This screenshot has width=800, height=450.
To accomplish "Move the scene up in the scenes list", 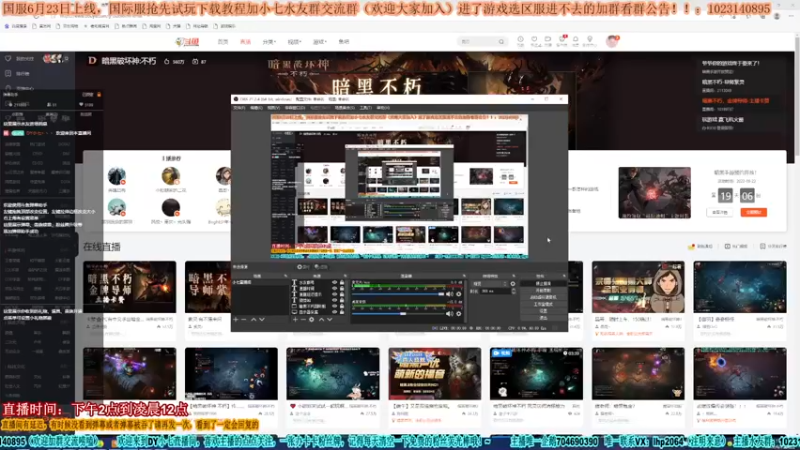I will point(254,319).
